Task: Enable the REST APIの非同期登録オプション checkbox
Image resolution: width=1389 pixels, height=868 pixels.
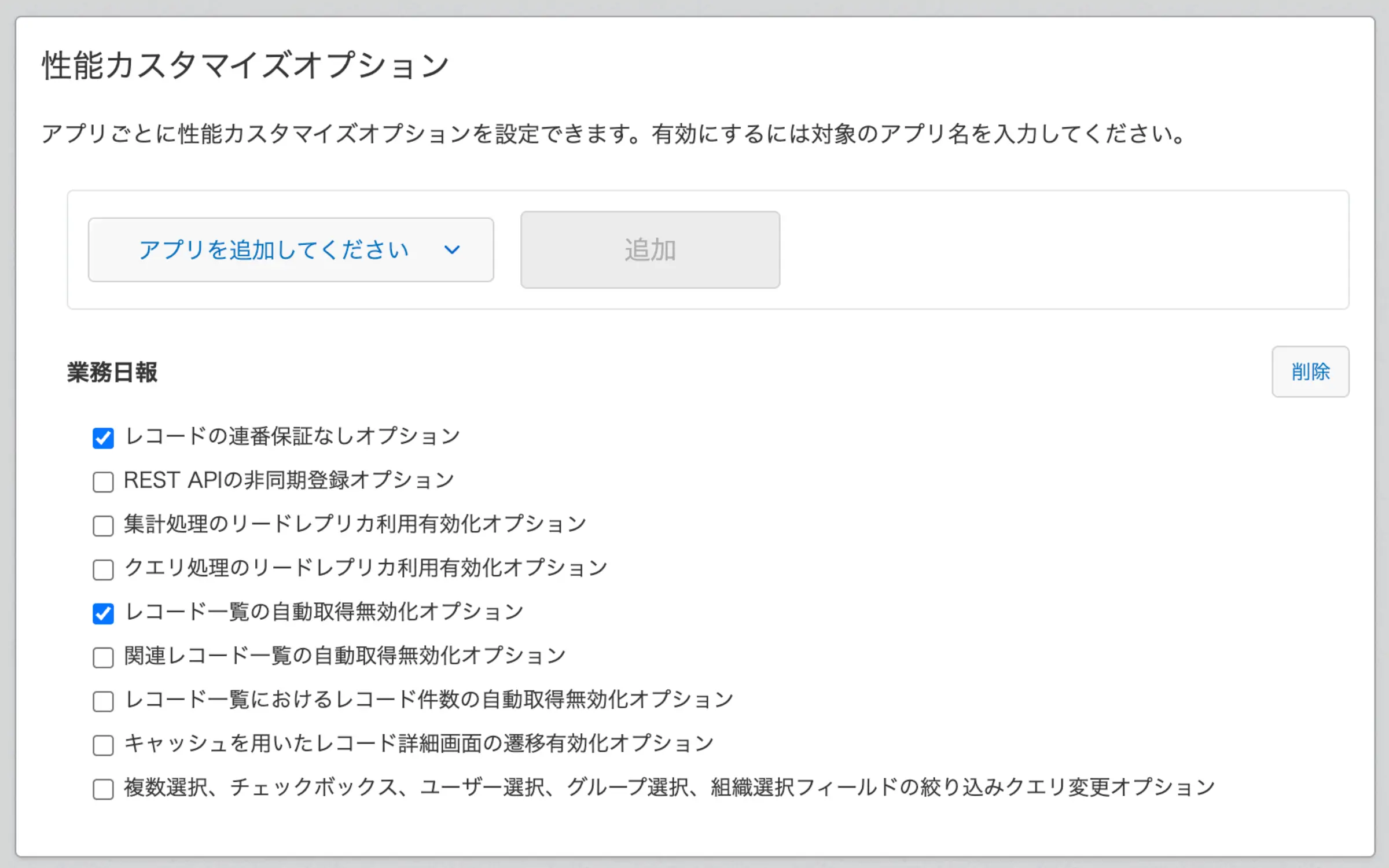Action: coord(103,481)
